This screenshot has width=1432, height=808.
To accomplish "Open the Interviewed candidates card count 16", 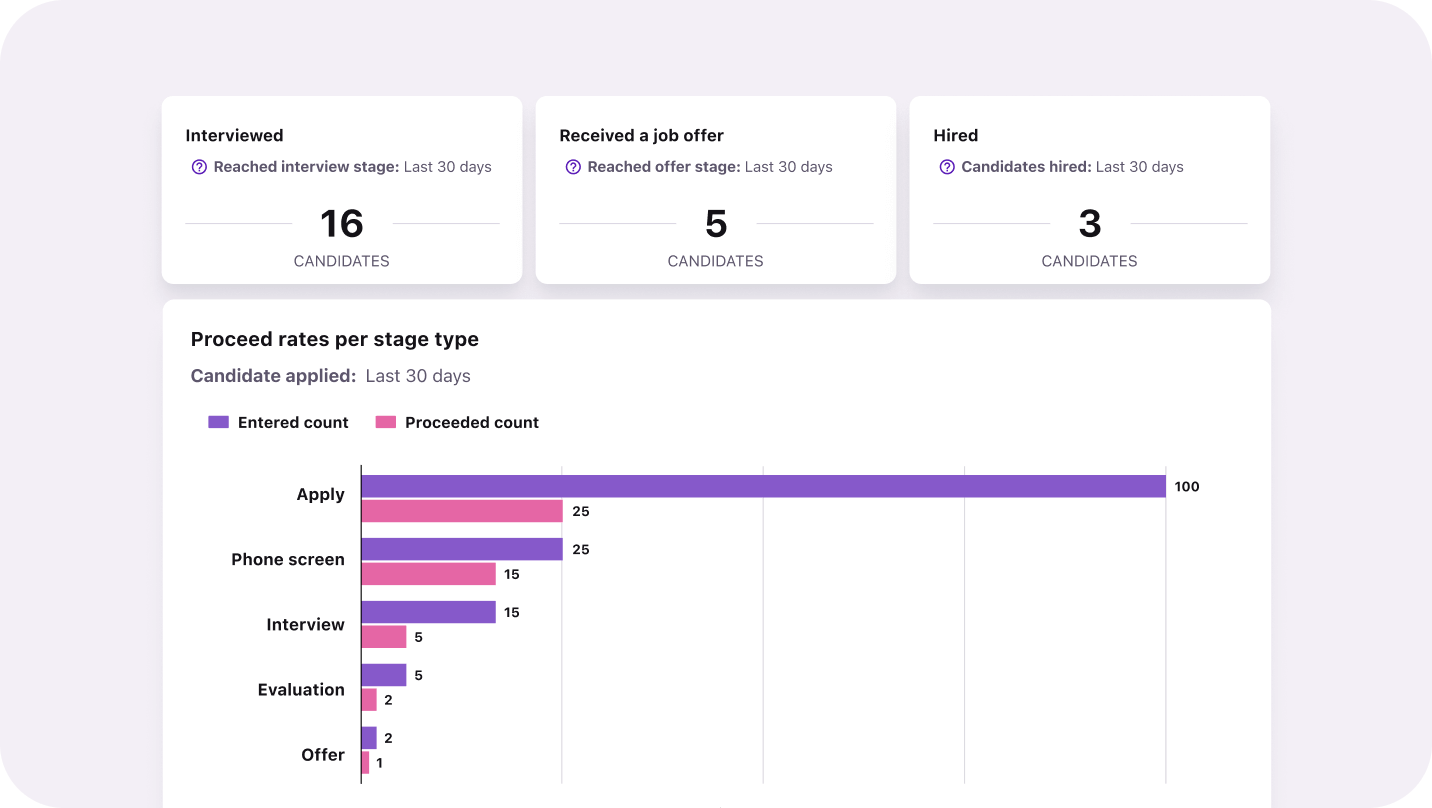I will (341, 224).
